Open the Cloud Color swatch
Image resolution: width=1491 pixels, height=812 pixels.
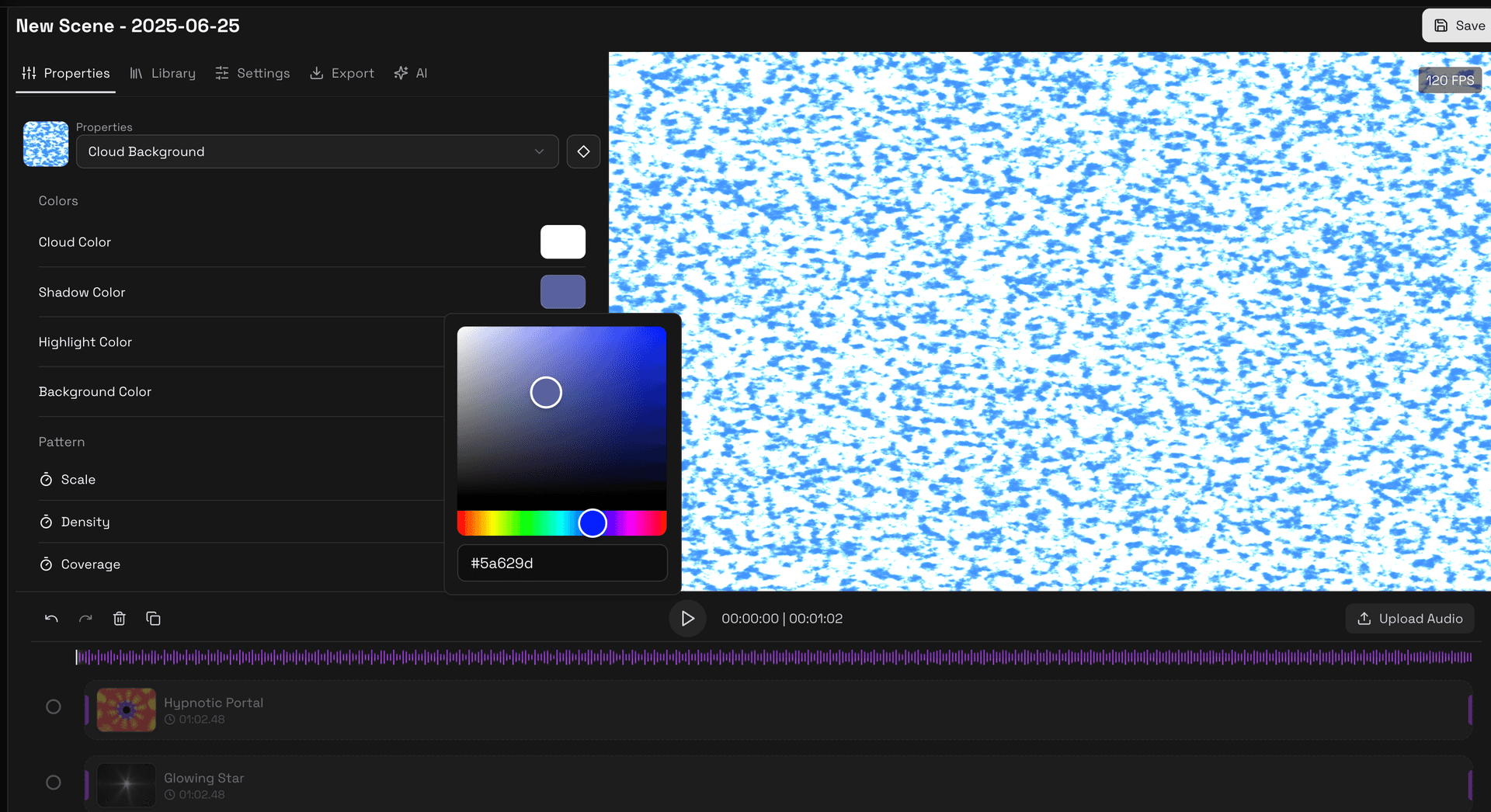point(563,241)
